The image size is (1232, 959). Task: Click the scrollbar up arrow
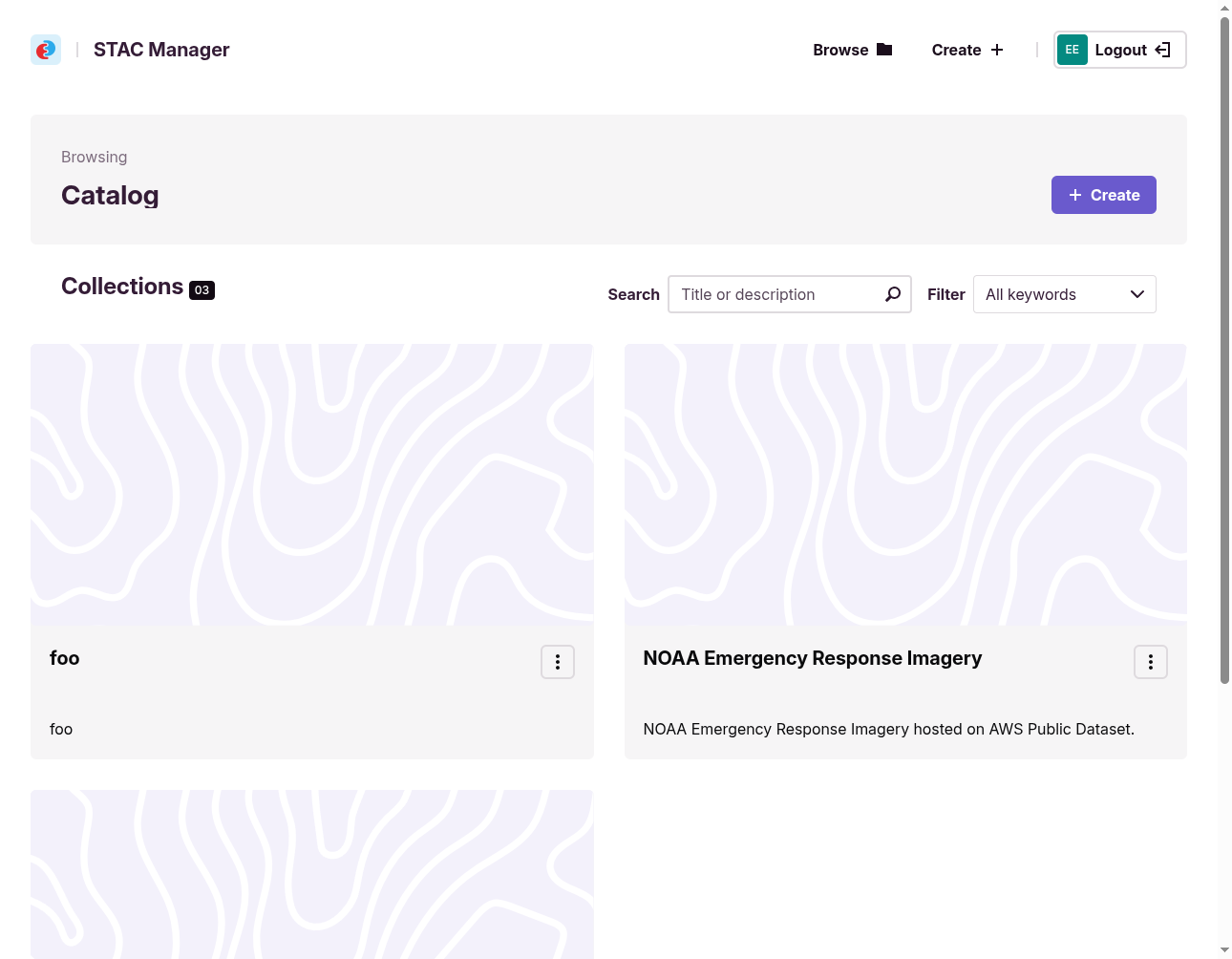(1225, 8)
